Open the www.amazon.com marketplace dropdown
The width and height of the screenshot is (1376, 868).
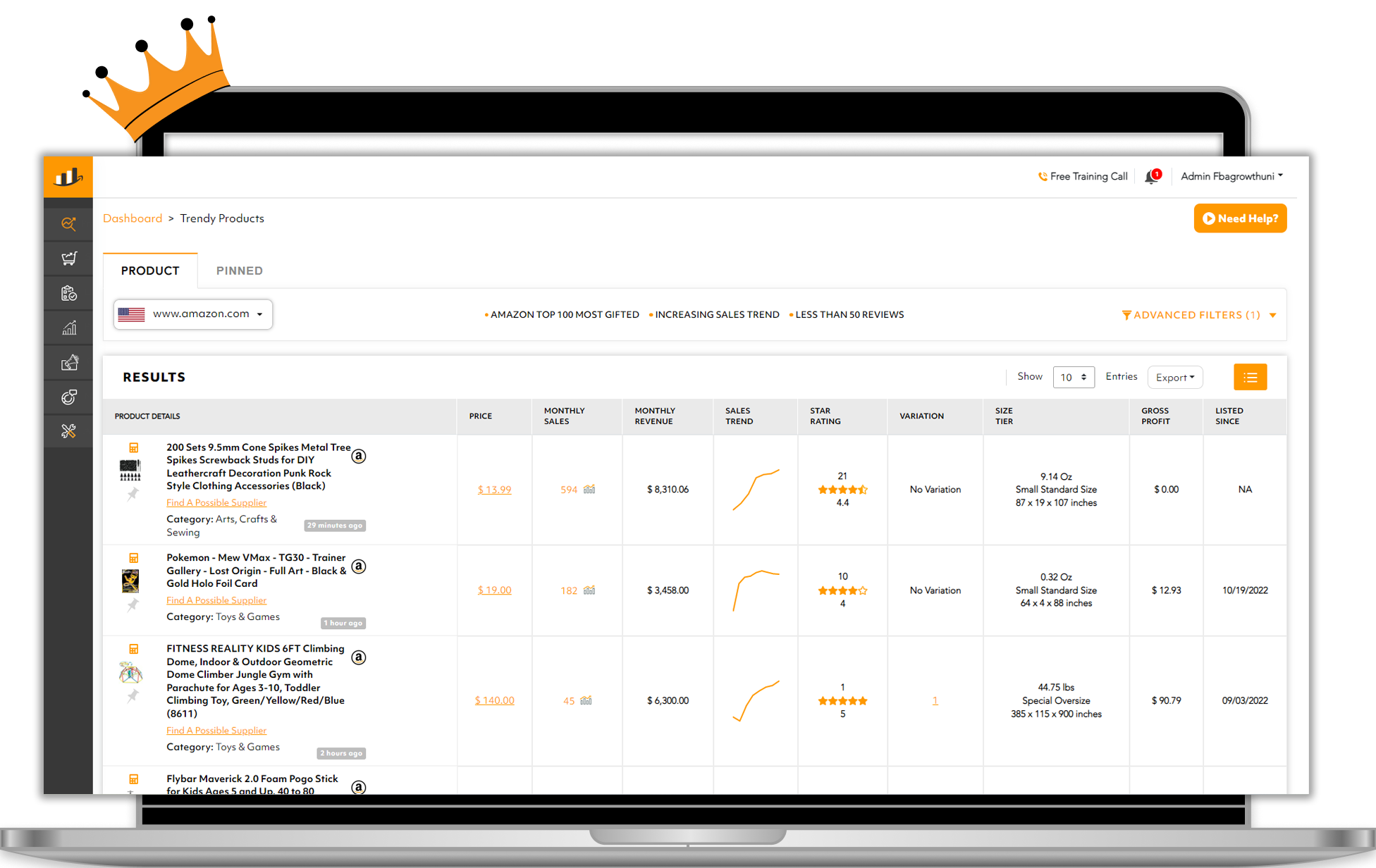tap(192, 314)
